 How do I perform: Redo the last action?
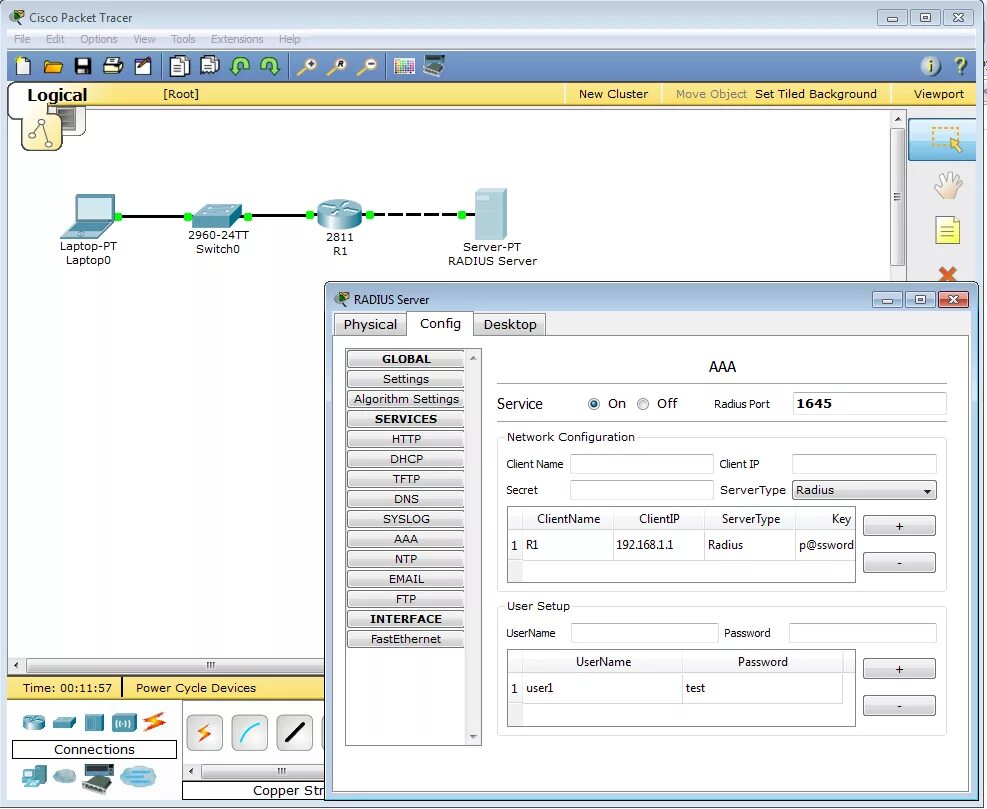(270, 65)
